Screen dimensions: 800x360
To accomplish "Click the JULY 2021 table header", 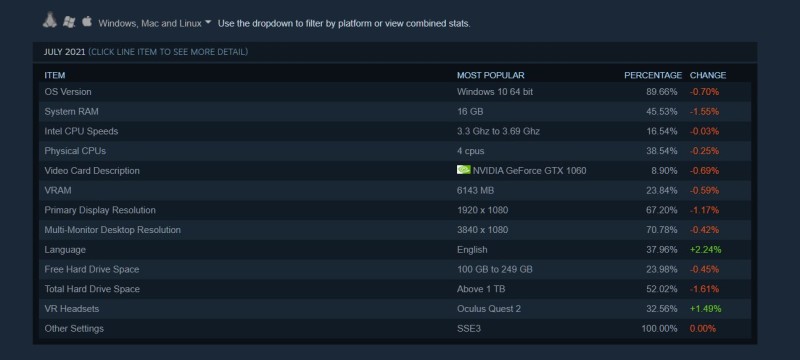I will coord(395,52).
